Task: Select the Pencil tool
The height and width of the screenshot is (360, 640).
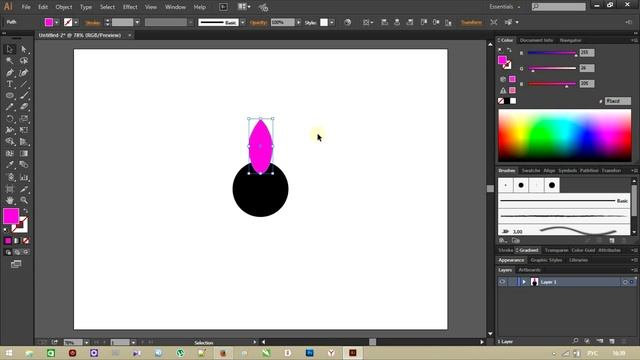Action: tap(10, 107)
